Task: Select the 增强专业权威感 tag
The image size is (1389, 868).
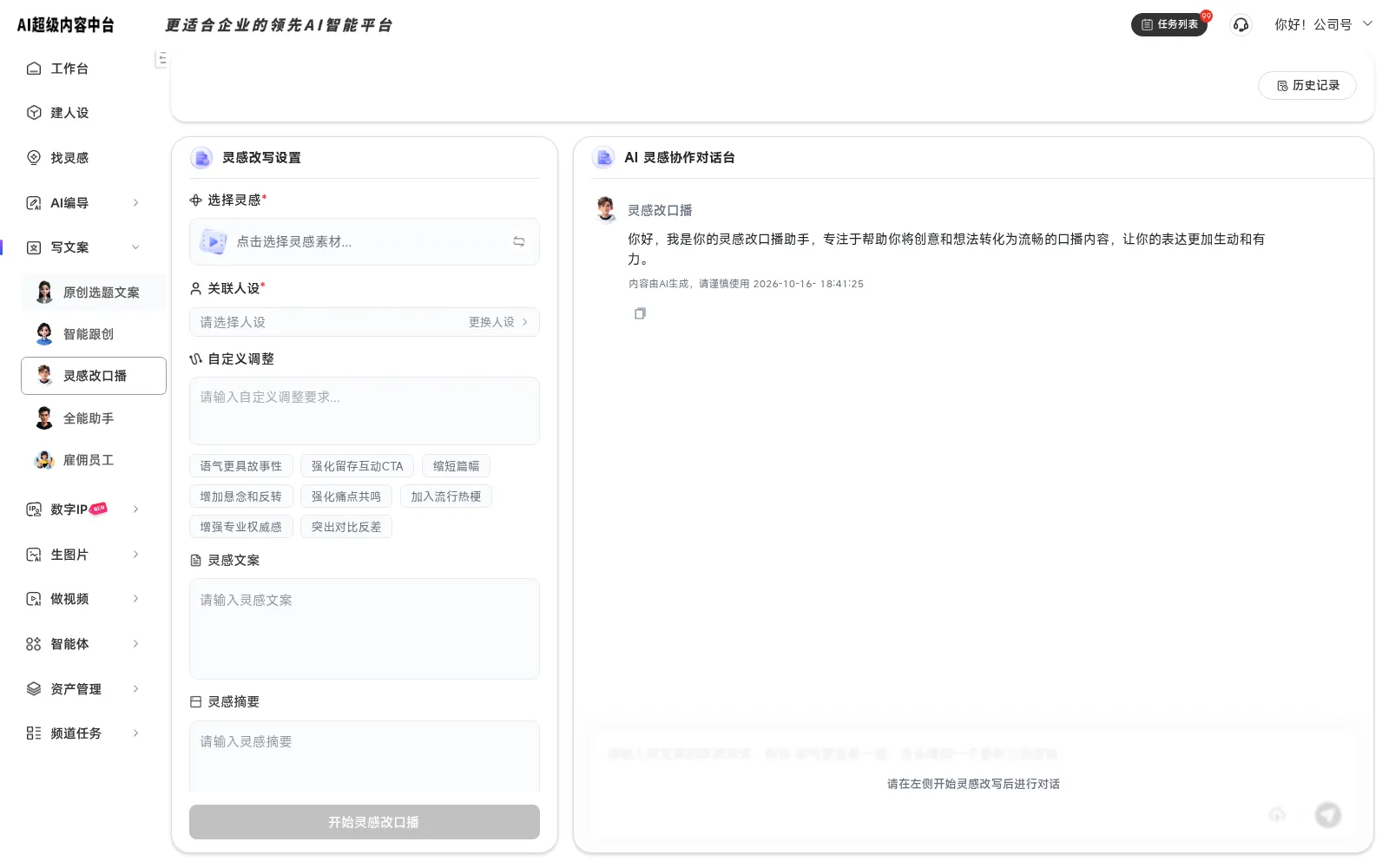Action: click(241, 527)
